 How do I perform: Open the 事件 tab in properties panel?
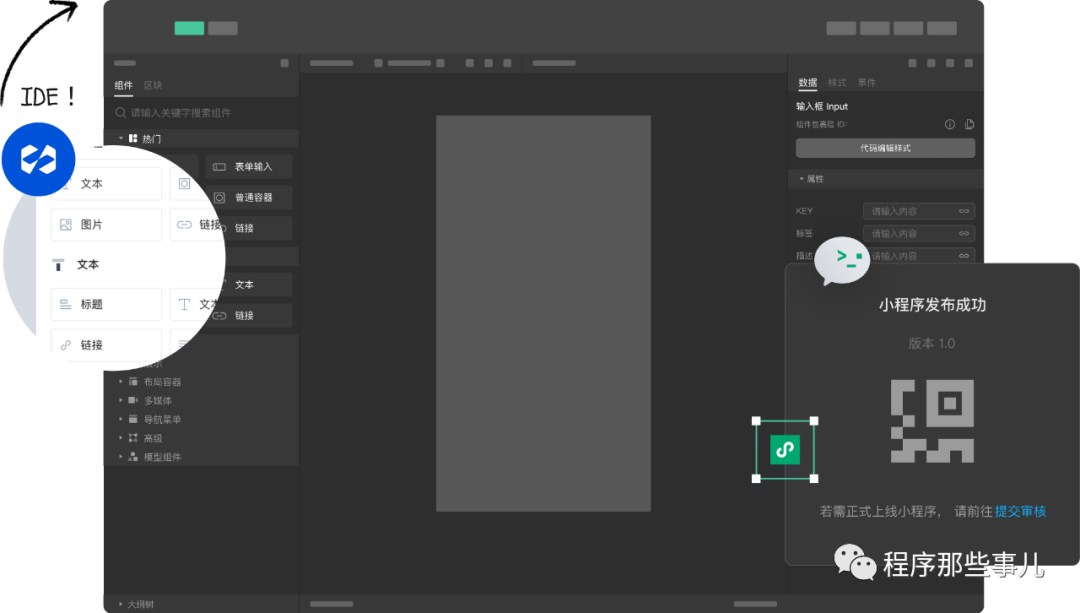[866, 83]
